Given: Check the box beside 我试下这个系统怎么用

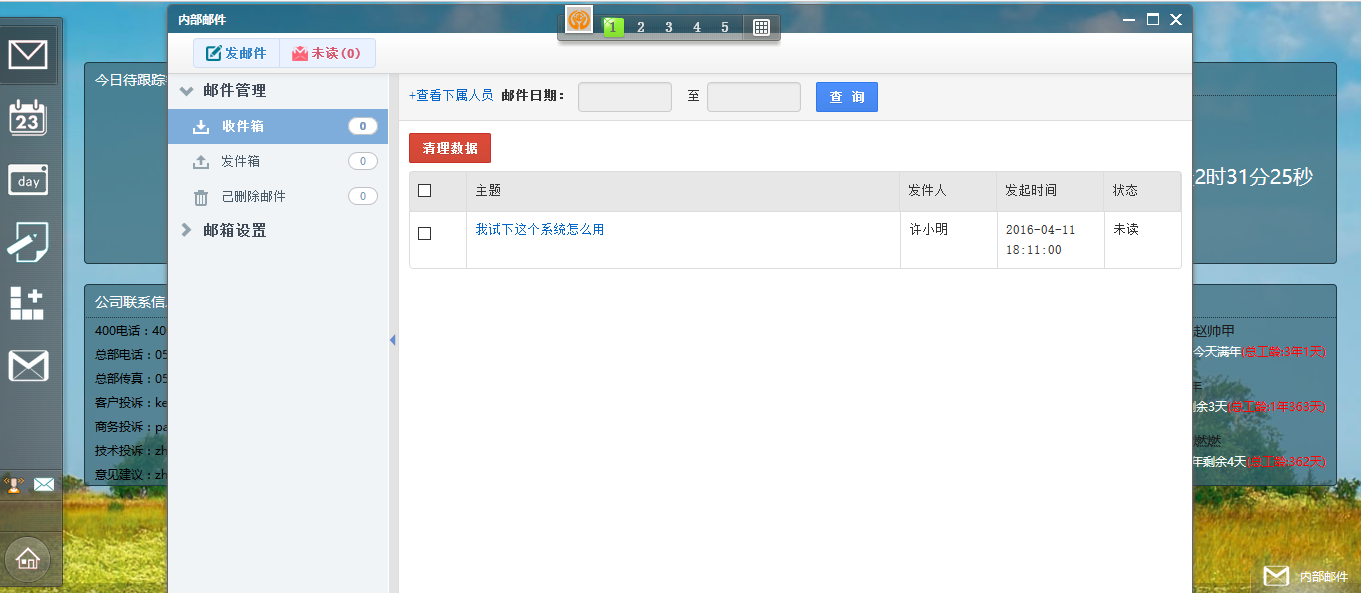Looking at the screenshot, I should (x=424, y=233).
